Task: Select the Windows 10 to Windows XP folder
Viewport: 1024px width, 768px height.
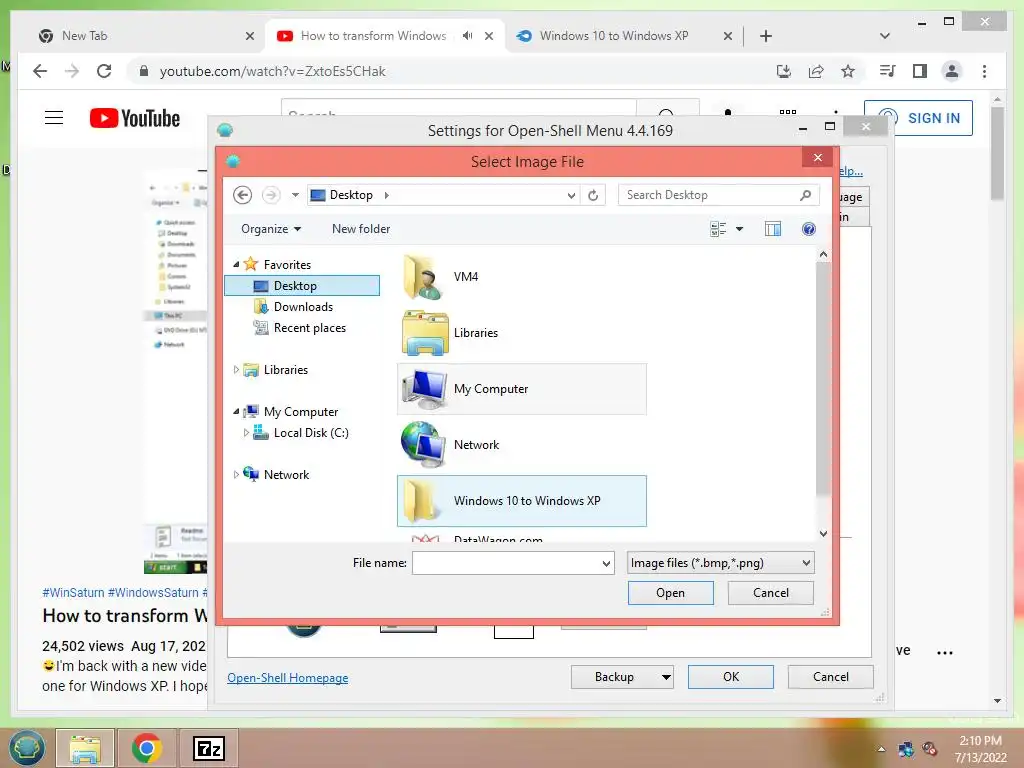Action: (x=522, y=501)
